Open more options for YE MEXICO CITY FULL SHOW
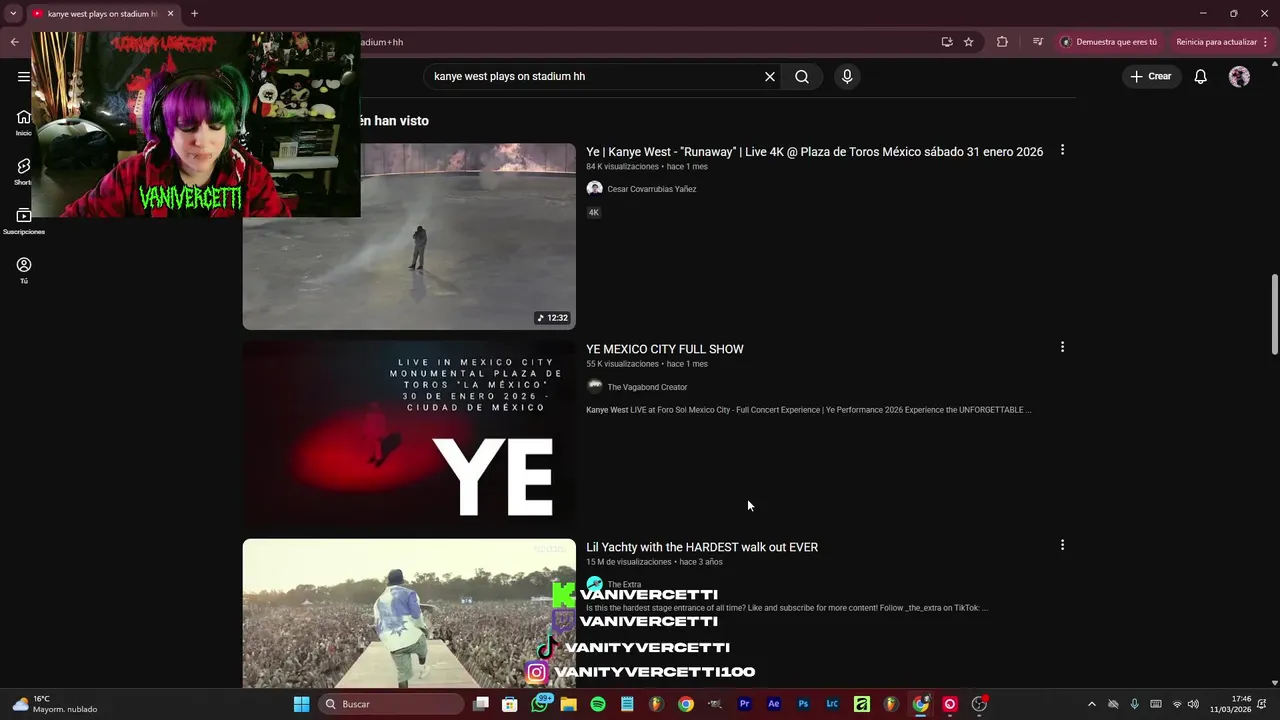The height and width of the screenshot is (720, 1280). tap(1062, 347)
